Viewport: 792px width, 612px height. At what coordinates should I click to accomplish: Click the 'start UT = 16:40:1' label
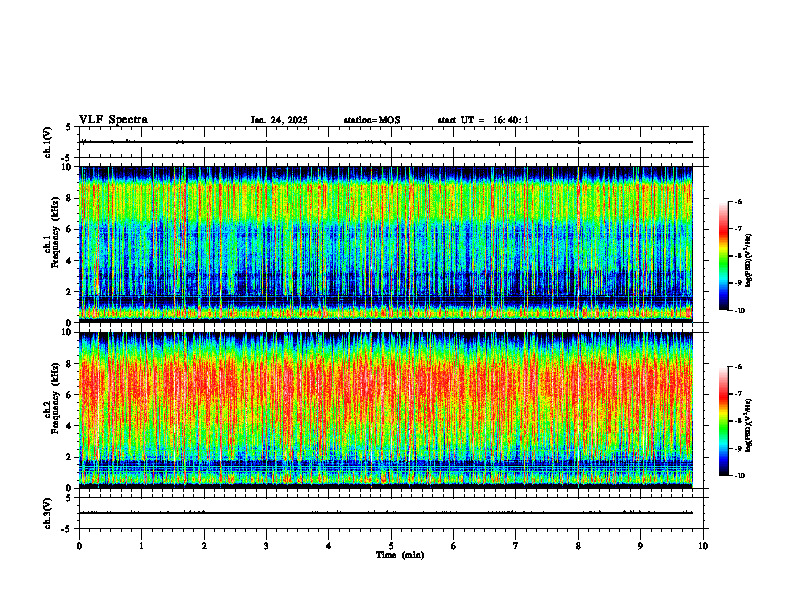[483, 120]
